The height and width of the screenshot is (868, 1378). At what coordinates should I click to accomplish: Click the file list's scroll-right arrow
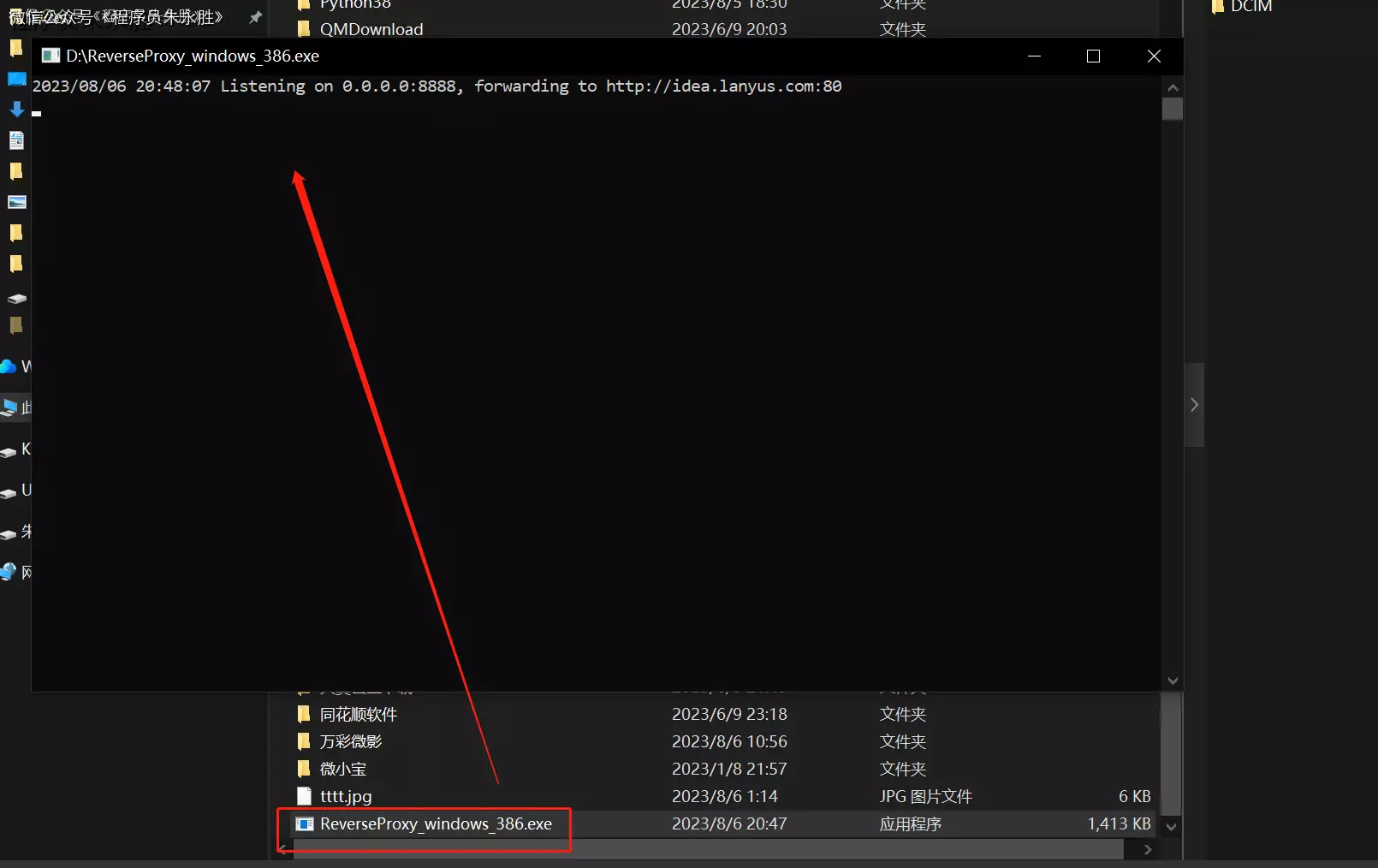pyautogui.click(x=1148, y=849)
